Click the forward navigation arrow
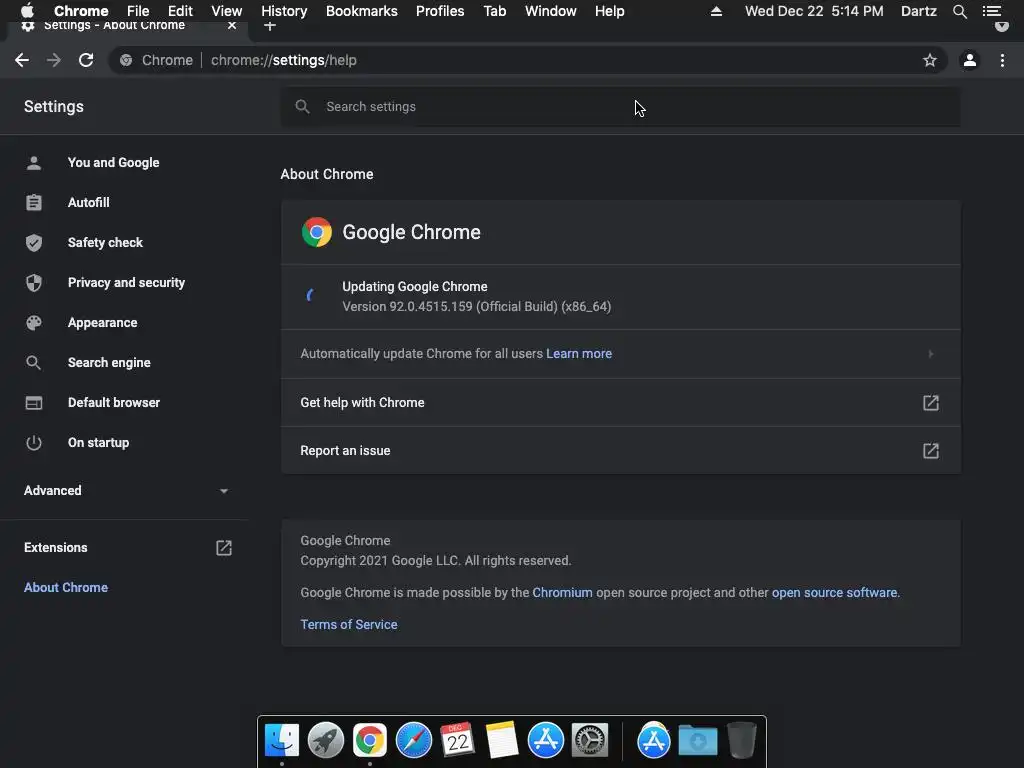1024x768 pixels. pos(54,60)
